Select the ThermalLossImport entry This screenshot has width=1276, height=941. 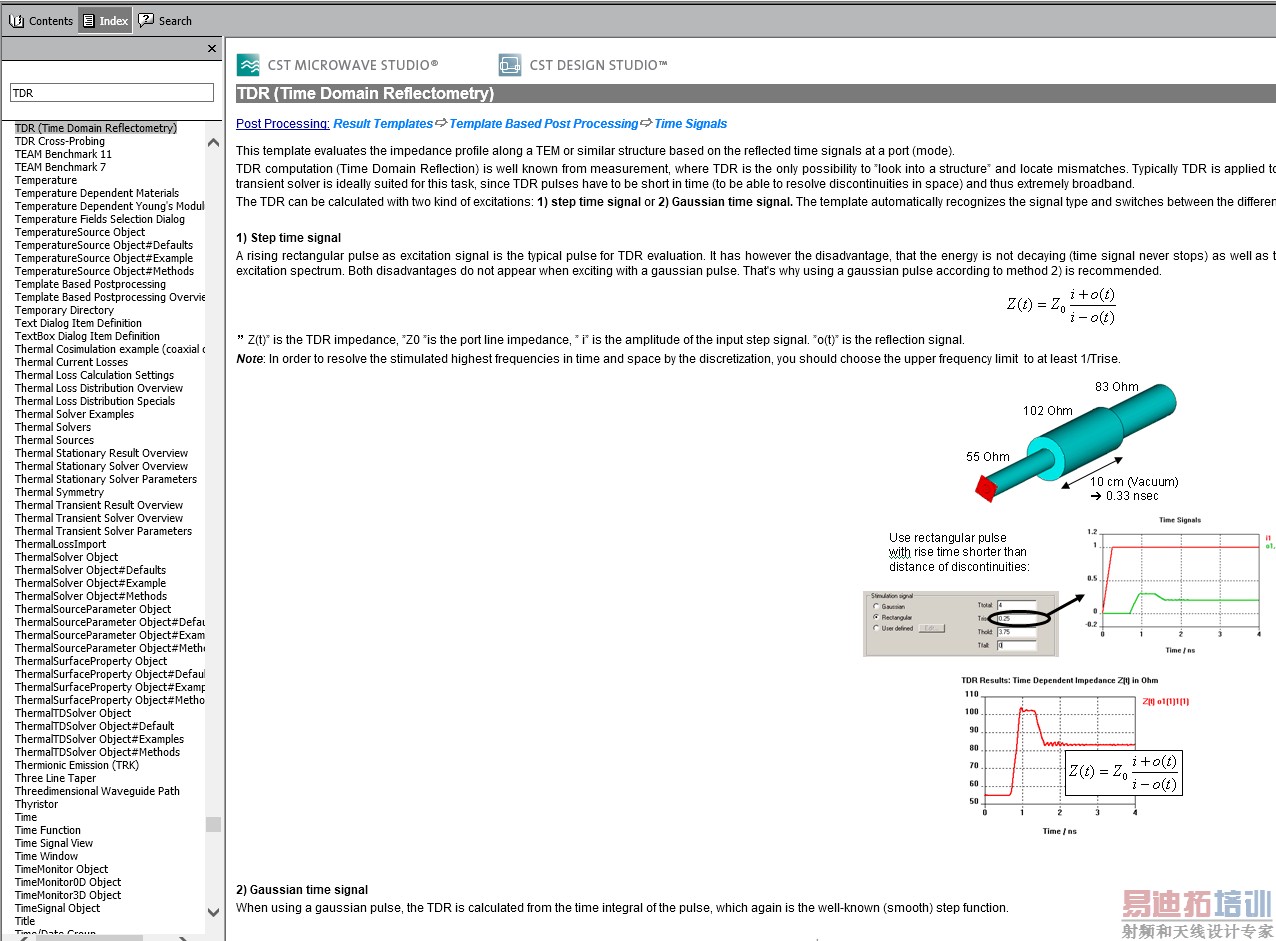[61, 544]
